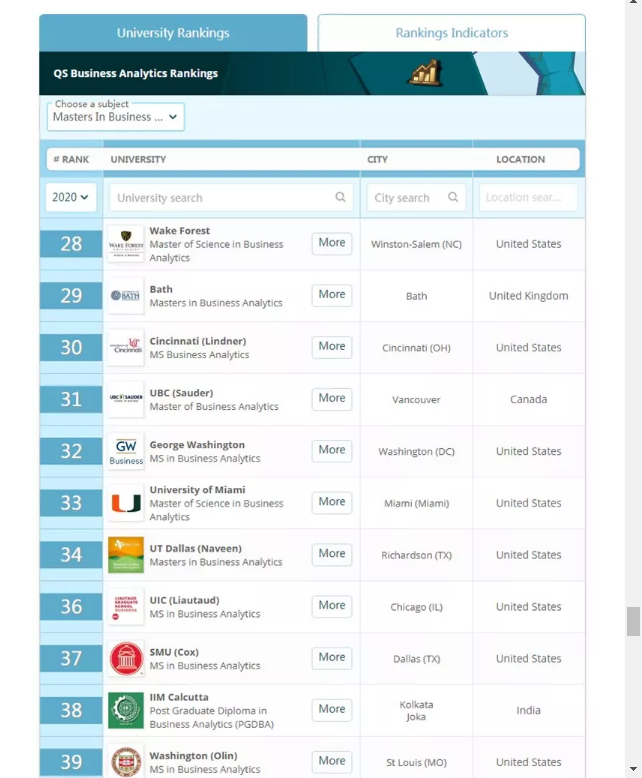The width and height of the screenshot is (642, 778).
Task: Click the SMU Cox logo
Action: pos(126,658)
